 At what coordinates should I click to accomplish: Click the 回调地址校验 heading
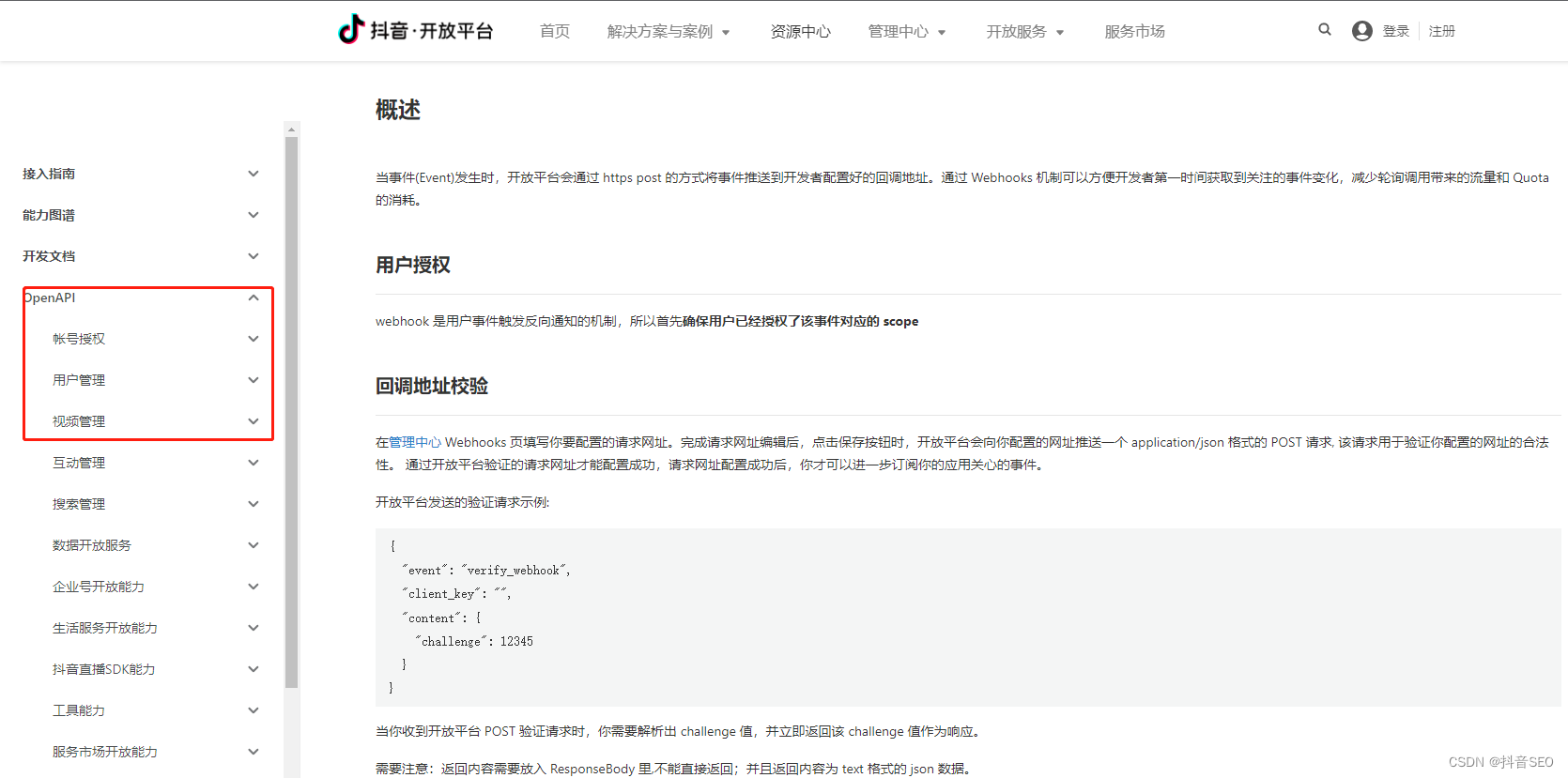coord(432,386)
